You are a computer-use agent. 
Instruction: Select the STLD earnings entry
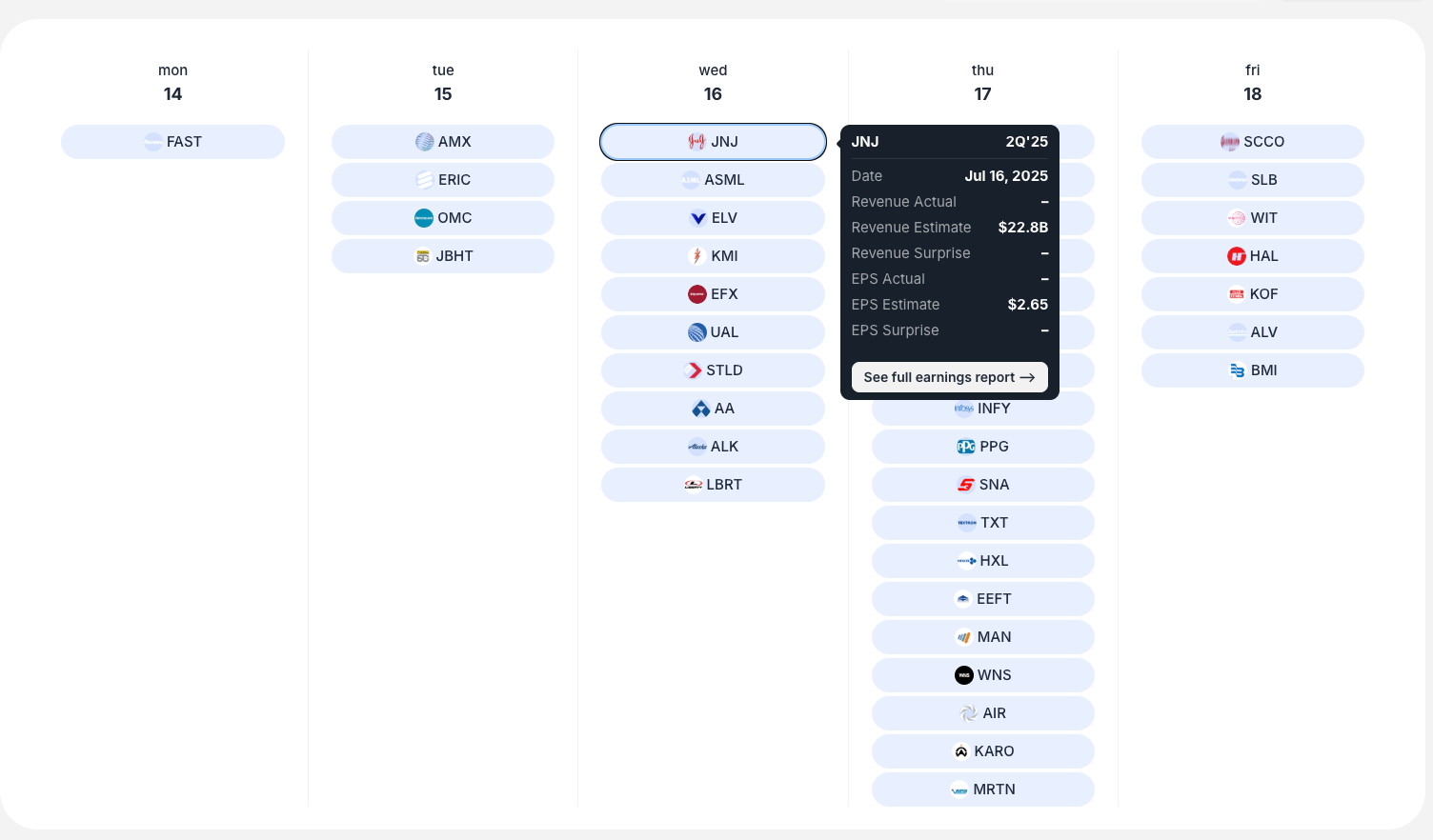(x=713, y=370)
